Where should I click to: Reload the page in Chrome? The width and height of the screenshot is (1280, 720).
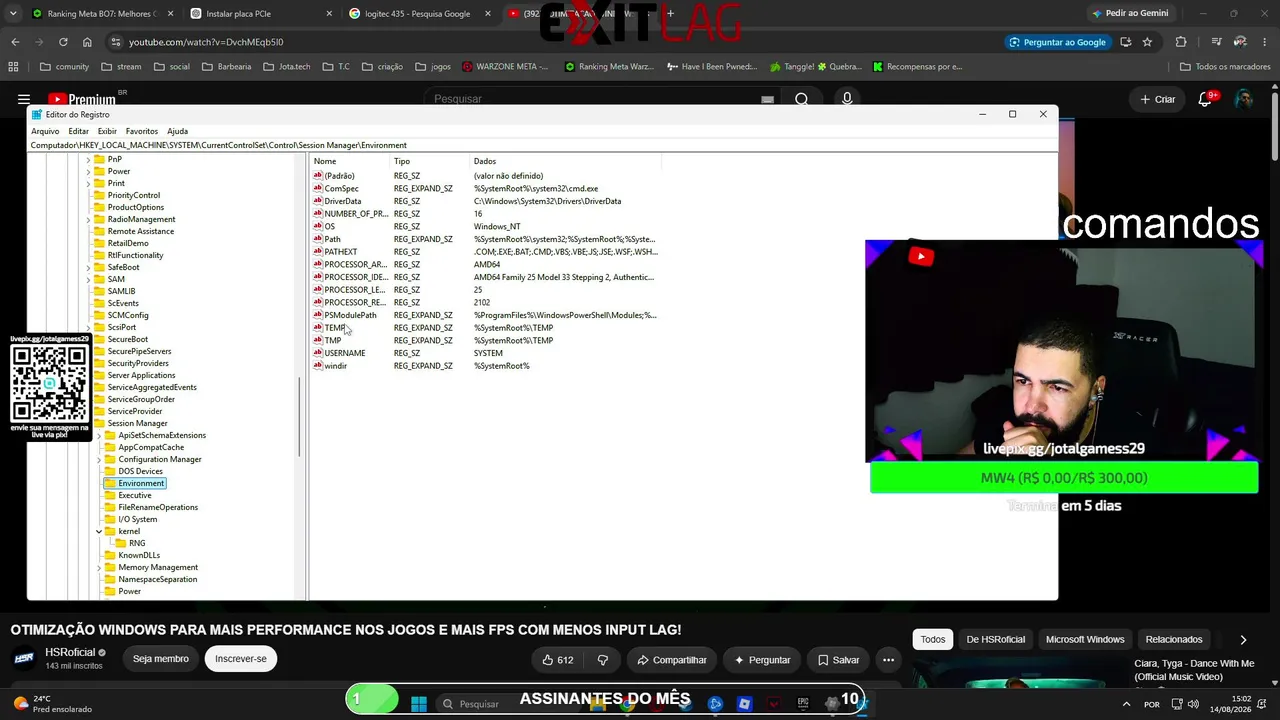[63, 42]
